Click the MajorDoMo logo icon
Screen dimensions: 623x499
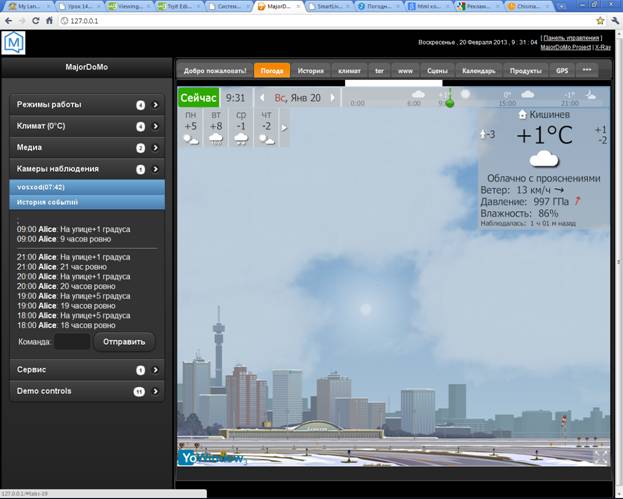coord(14,43)
